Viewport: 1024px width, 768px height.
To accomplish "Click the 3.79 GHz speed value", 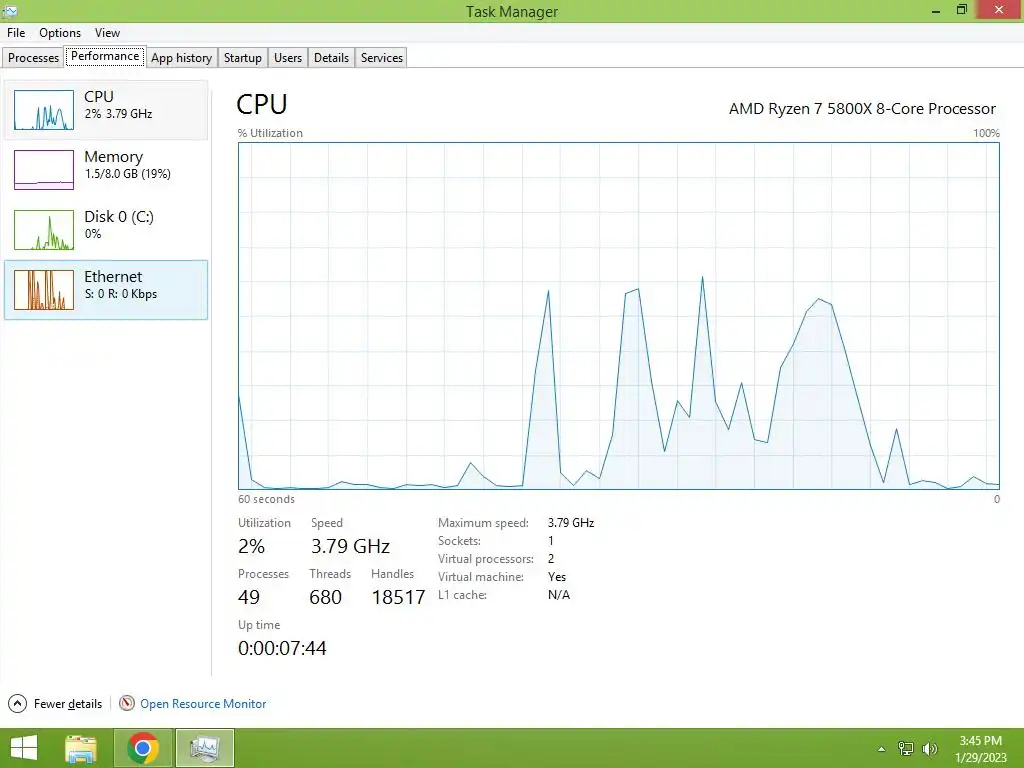I will [350, 546].
